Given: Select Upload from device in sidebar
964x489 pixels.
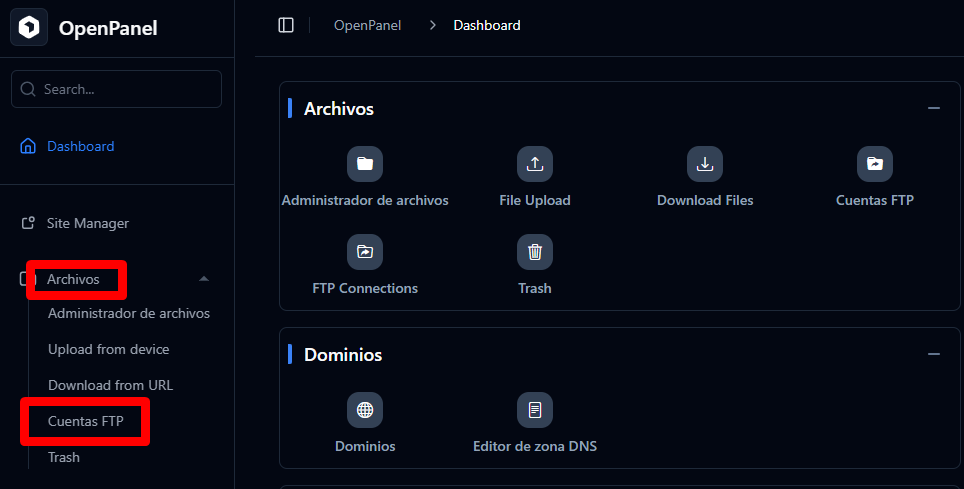Looking at the screenshot, I should coord(108,349).
